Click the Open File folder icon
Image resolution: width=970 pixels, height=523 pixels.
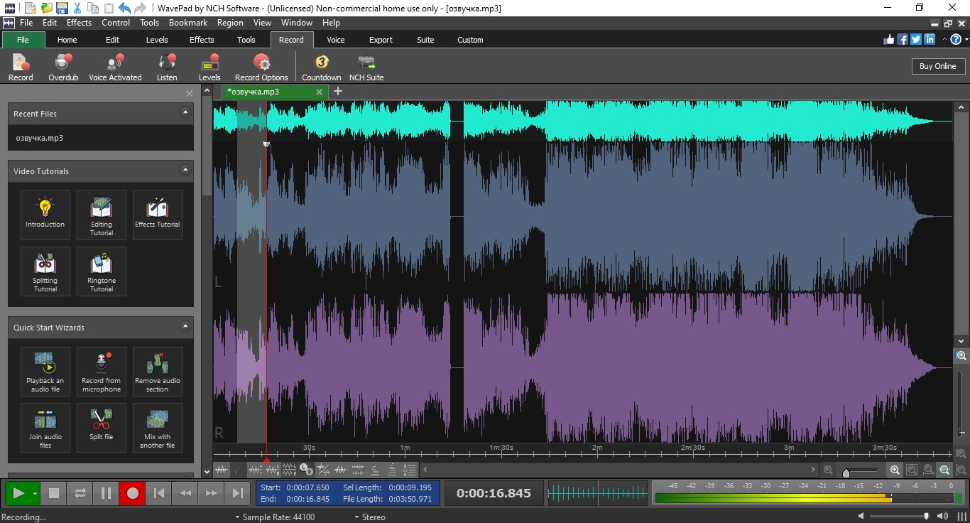(x=46, y=8)
